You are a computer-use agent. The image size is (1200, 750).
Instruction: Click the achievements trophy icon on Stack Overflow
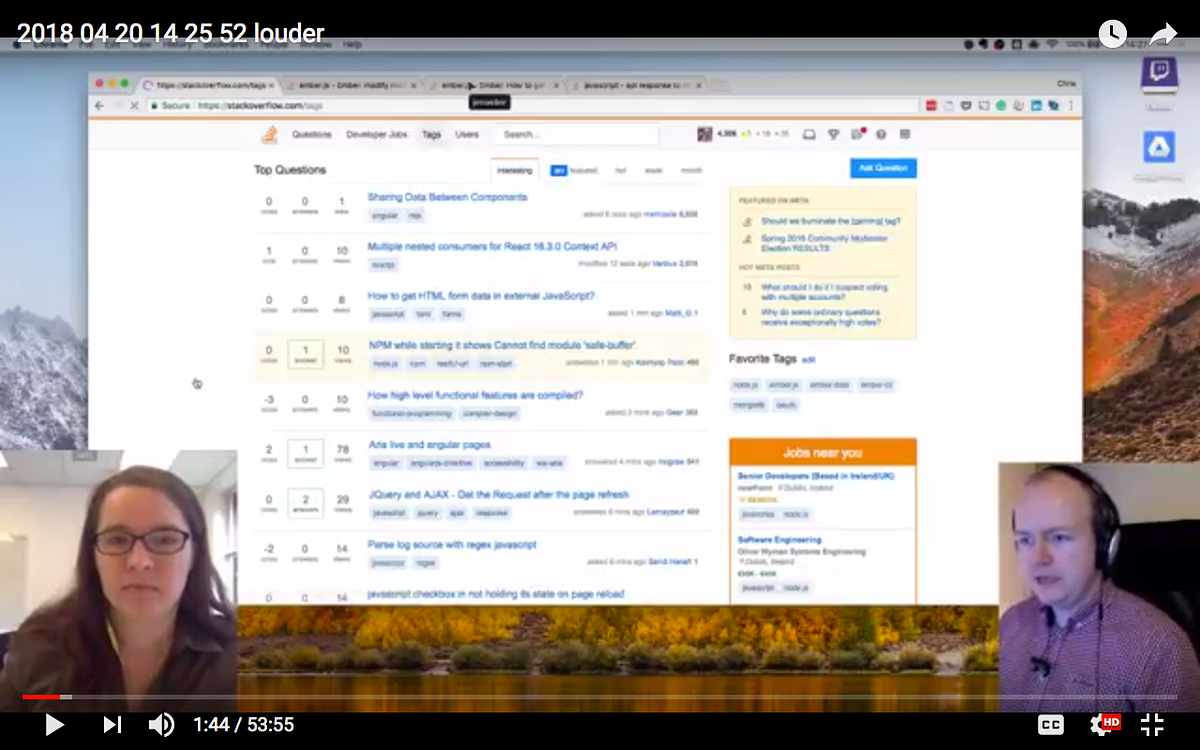click(834, 133)
